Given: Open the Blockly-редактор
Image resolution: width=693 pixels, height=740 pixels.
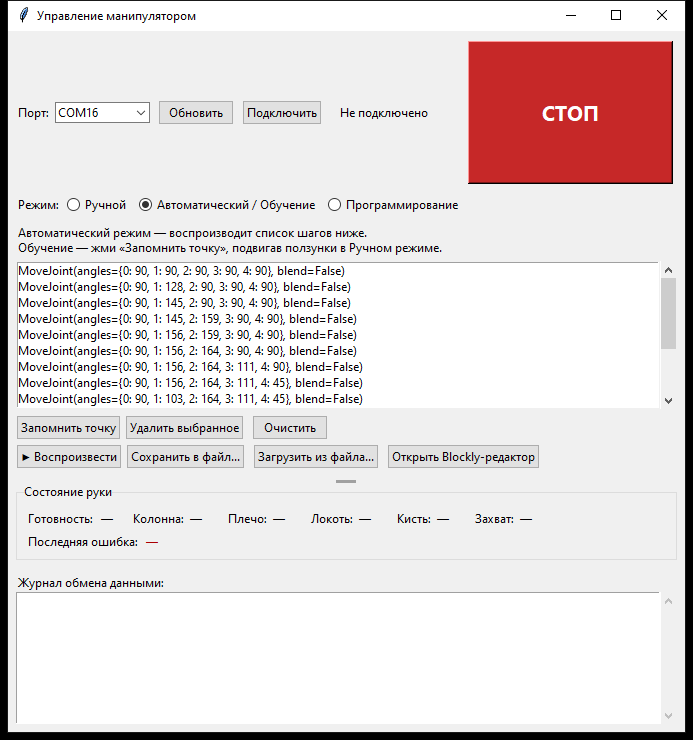Looking at the screenshot, I should [464, 457].
